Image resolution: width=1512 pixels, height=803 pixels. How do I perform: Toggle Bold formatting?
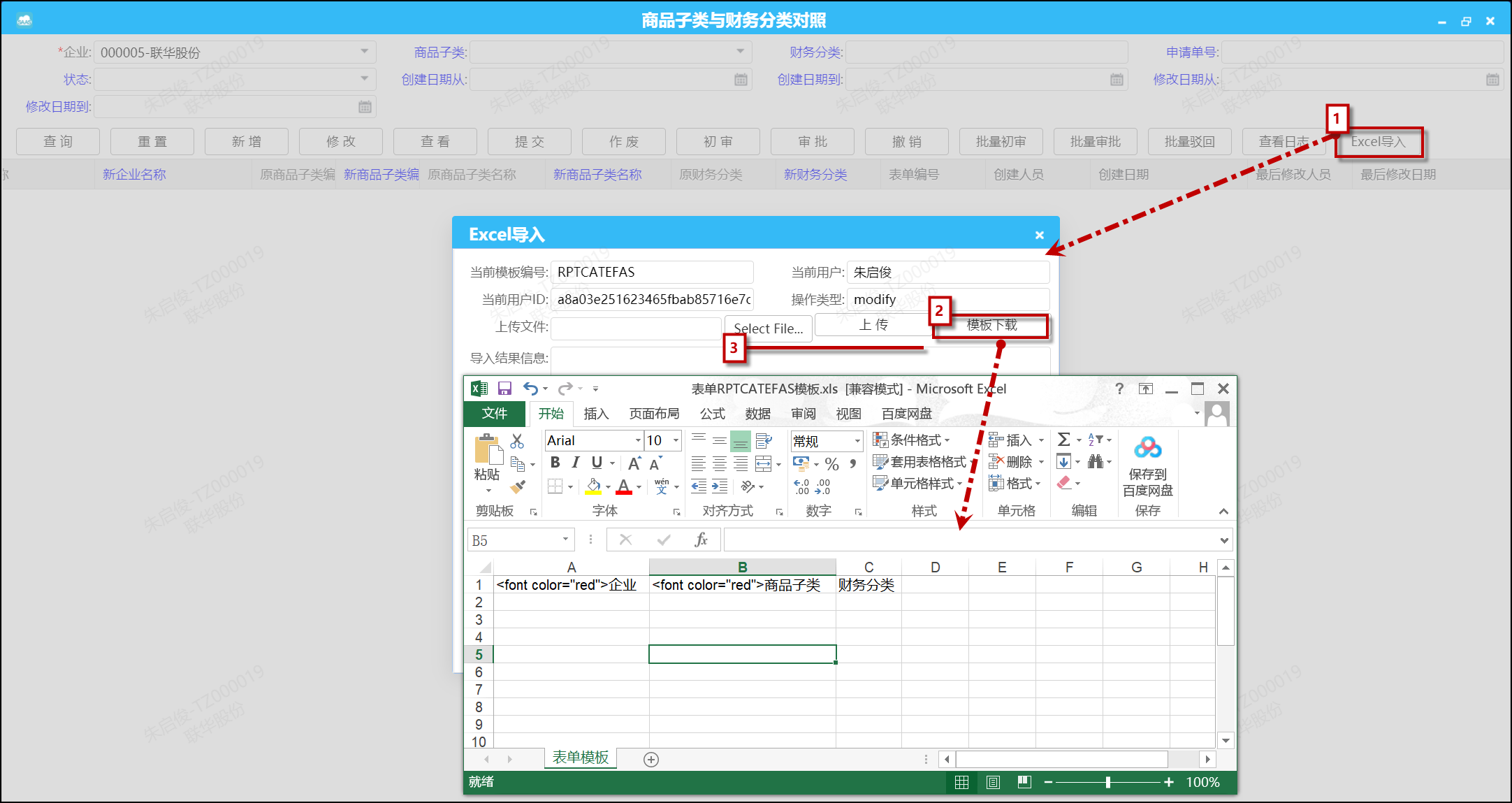point(555,463)
